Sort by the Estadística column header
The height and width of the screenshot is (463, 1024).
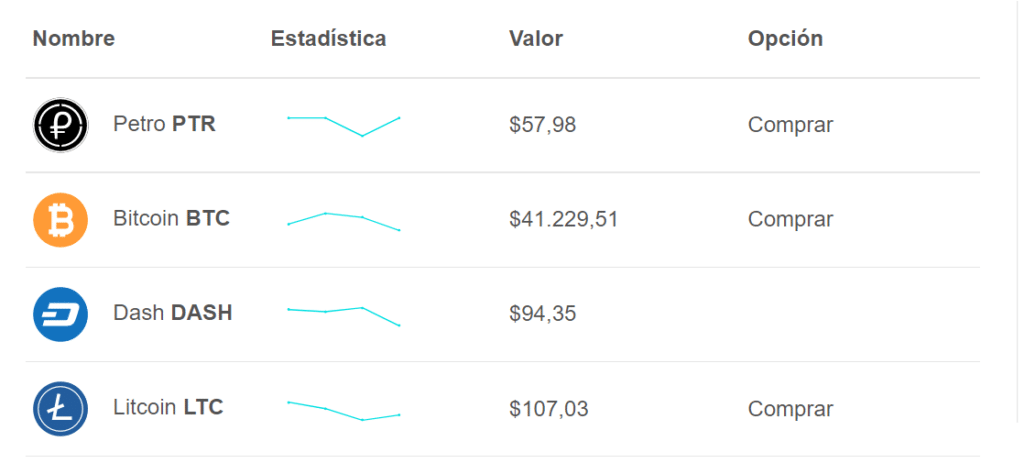tap(328, 39)
